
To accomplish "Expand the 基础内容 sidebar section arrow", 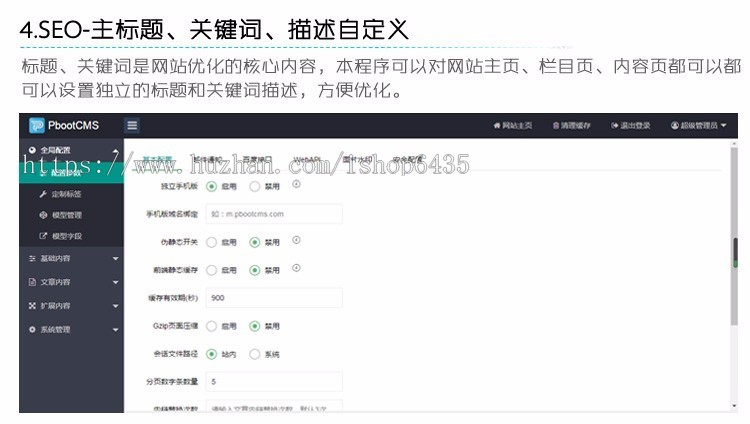I will point(115,258).
